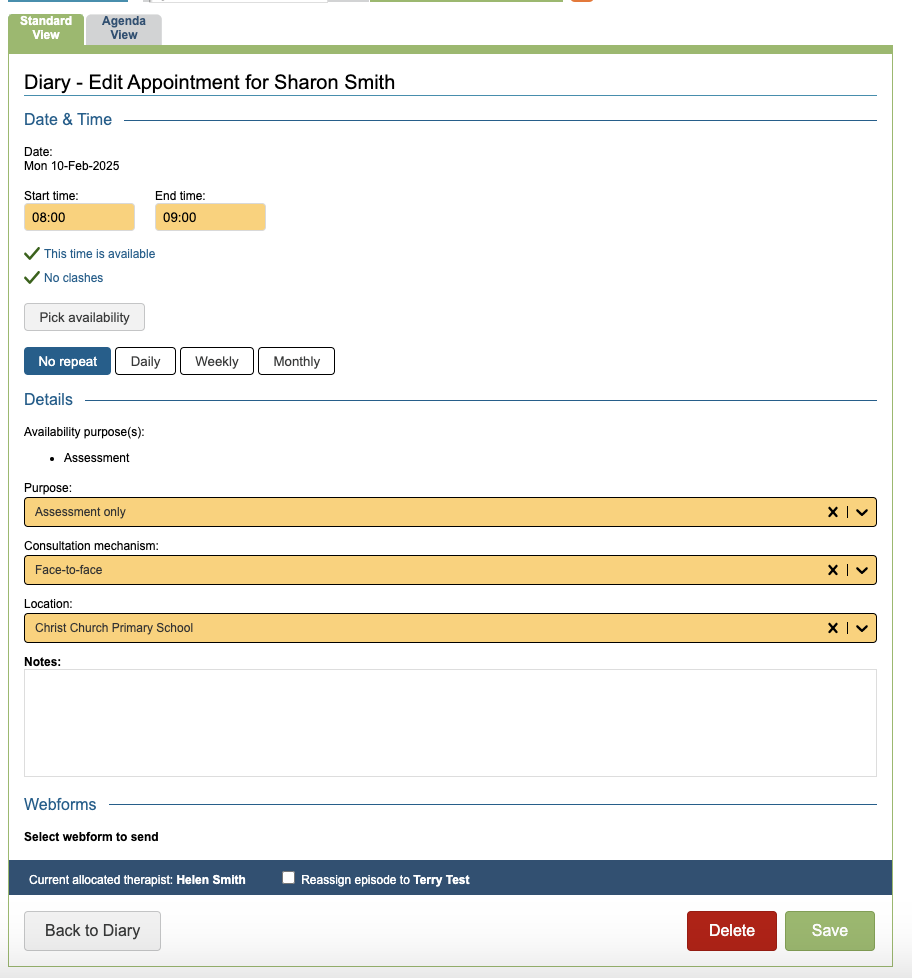912x978 pixels.
Task: Click inside the Notes text area
Action: coord(450,722)
